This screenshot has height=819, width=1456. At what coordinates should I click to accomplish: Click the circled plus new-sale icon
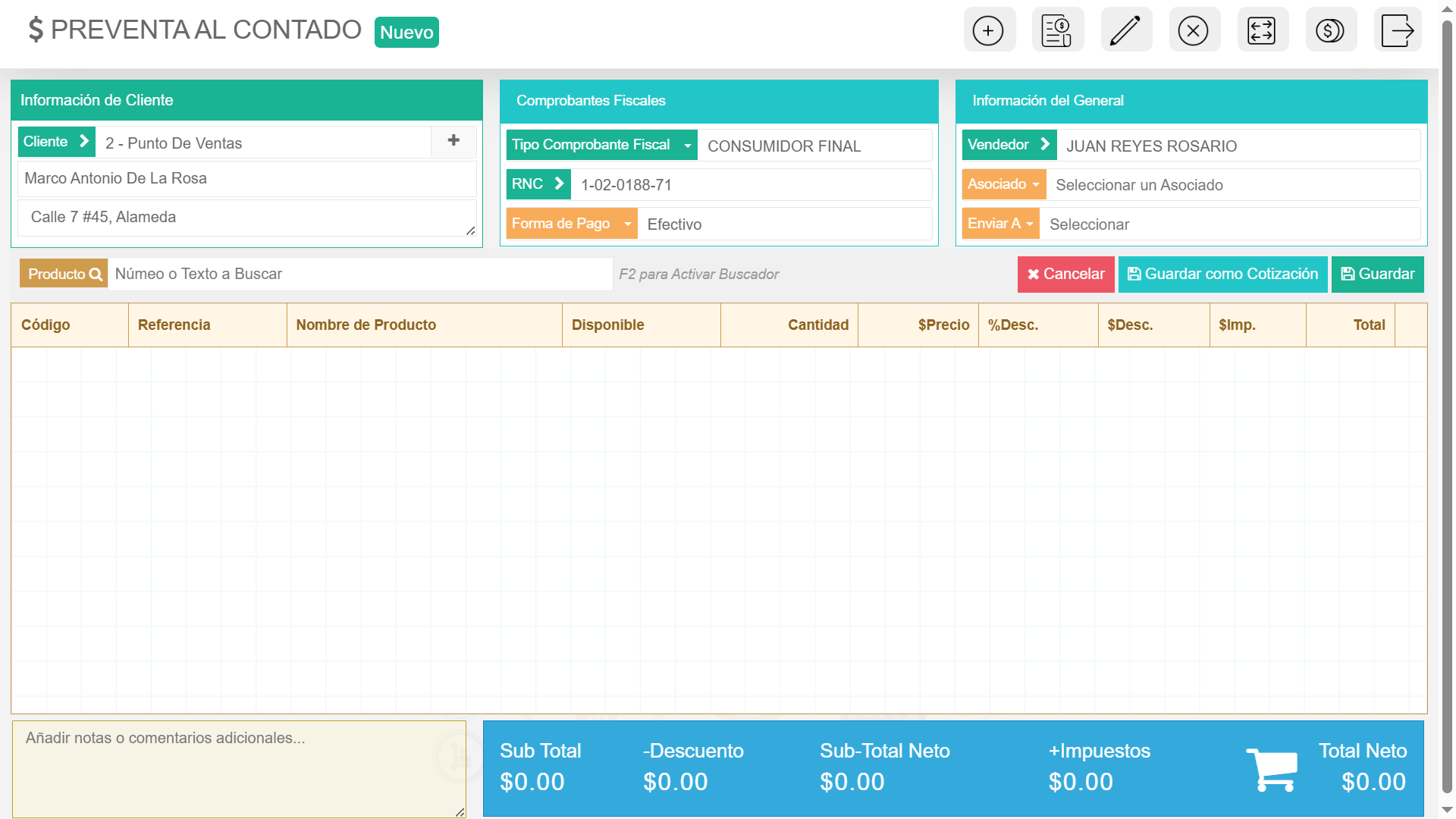(x=988, y=31)
